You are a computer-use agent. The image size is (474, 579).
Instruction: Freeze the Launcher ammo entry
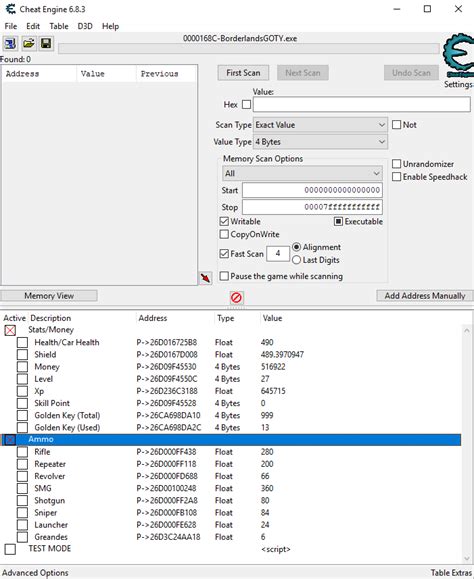coord(23,525)
